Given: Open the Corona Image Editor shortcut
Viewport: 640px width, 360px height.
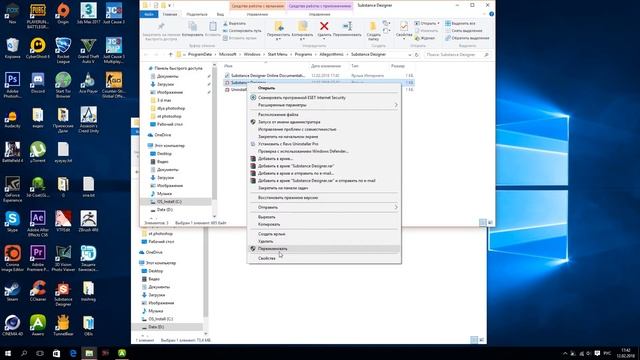Looking at the screenshot, I should pyautogui.click(x=12, y=258).
